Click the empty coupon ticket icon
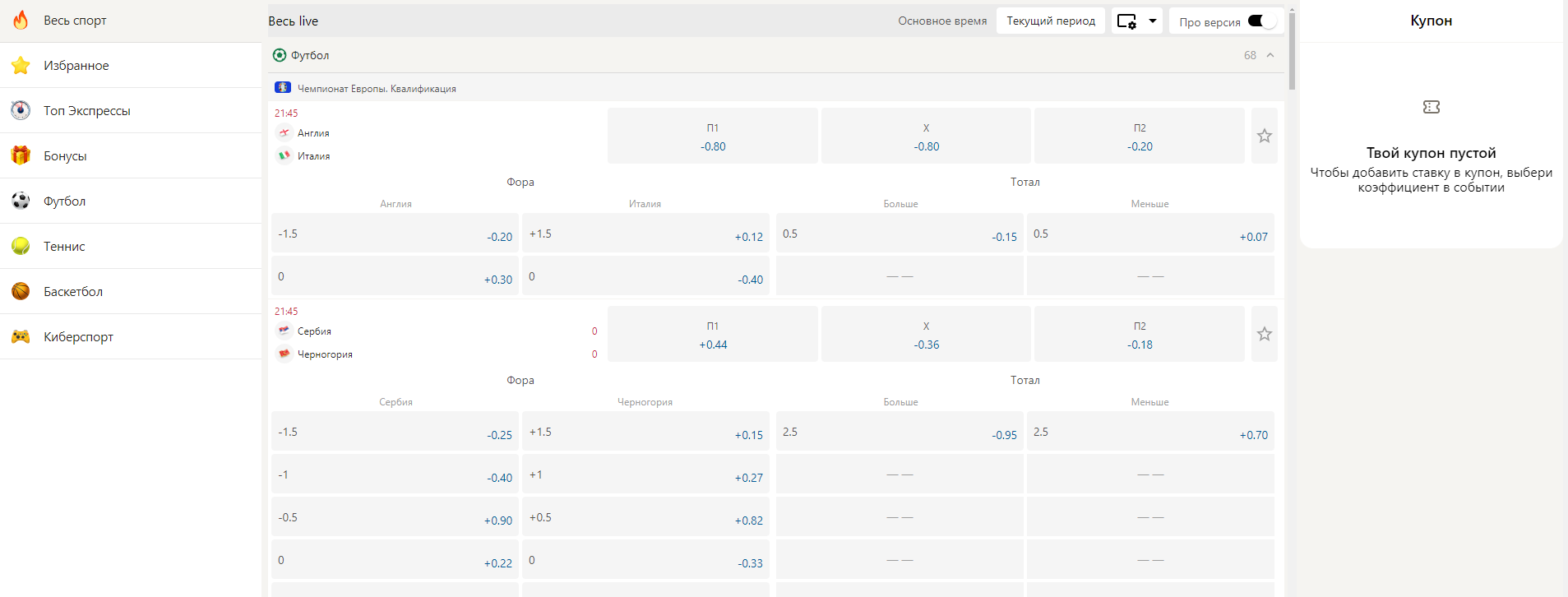 tap(1432, 107)
